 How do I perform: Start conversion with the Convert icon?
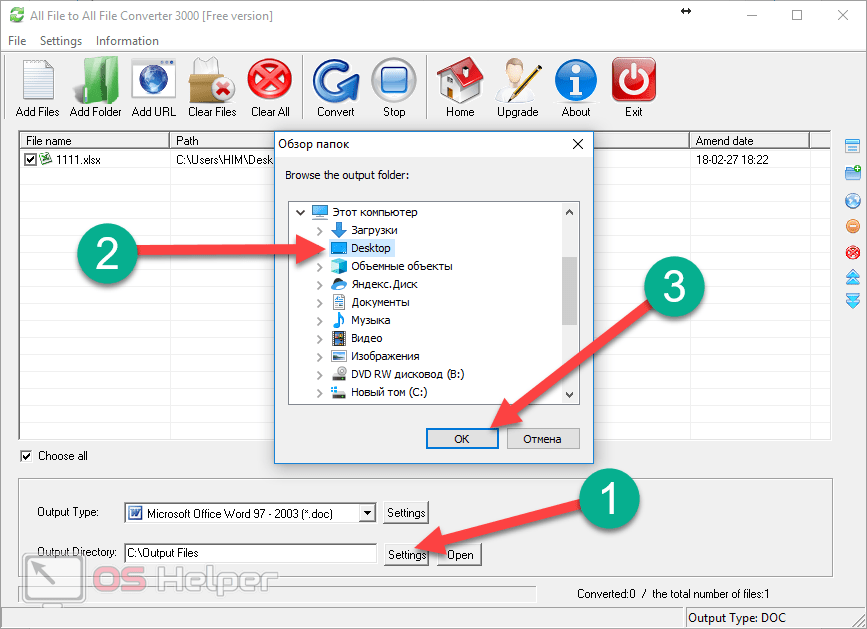tap(336, 81)
